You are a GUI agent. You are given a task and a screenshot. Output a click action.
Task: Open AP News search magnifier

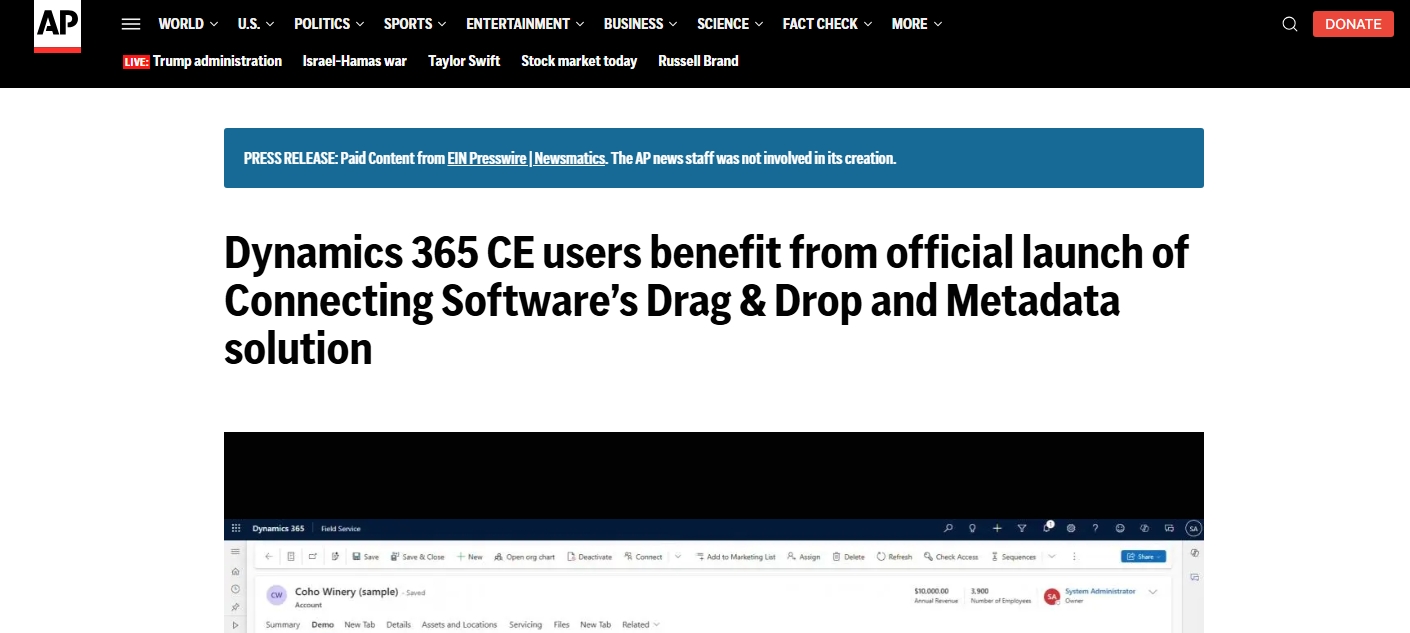pyautogui.click(x=1289, y=23)
